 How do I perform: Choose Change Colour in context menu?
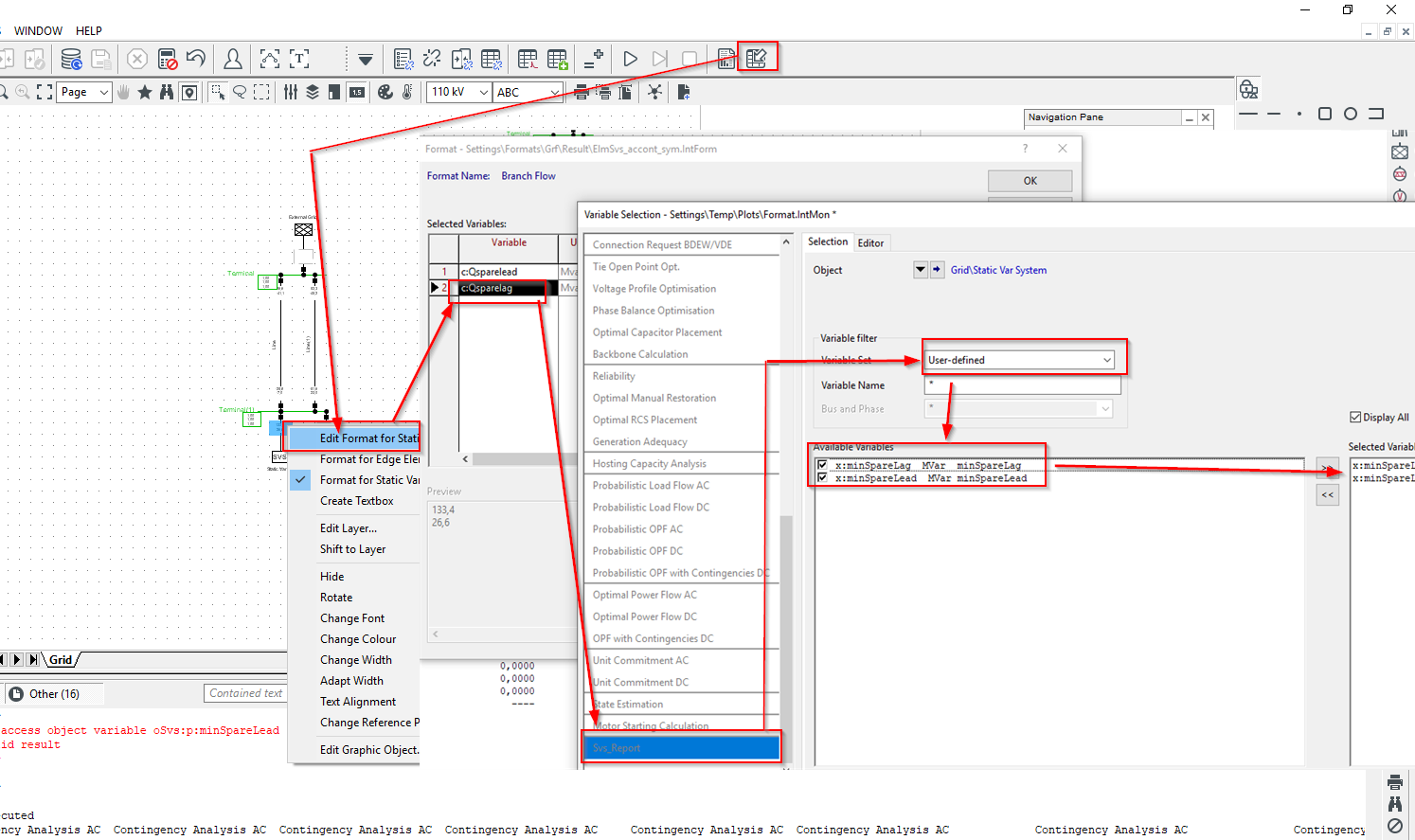pyautogui.click(x=358, y=639)
